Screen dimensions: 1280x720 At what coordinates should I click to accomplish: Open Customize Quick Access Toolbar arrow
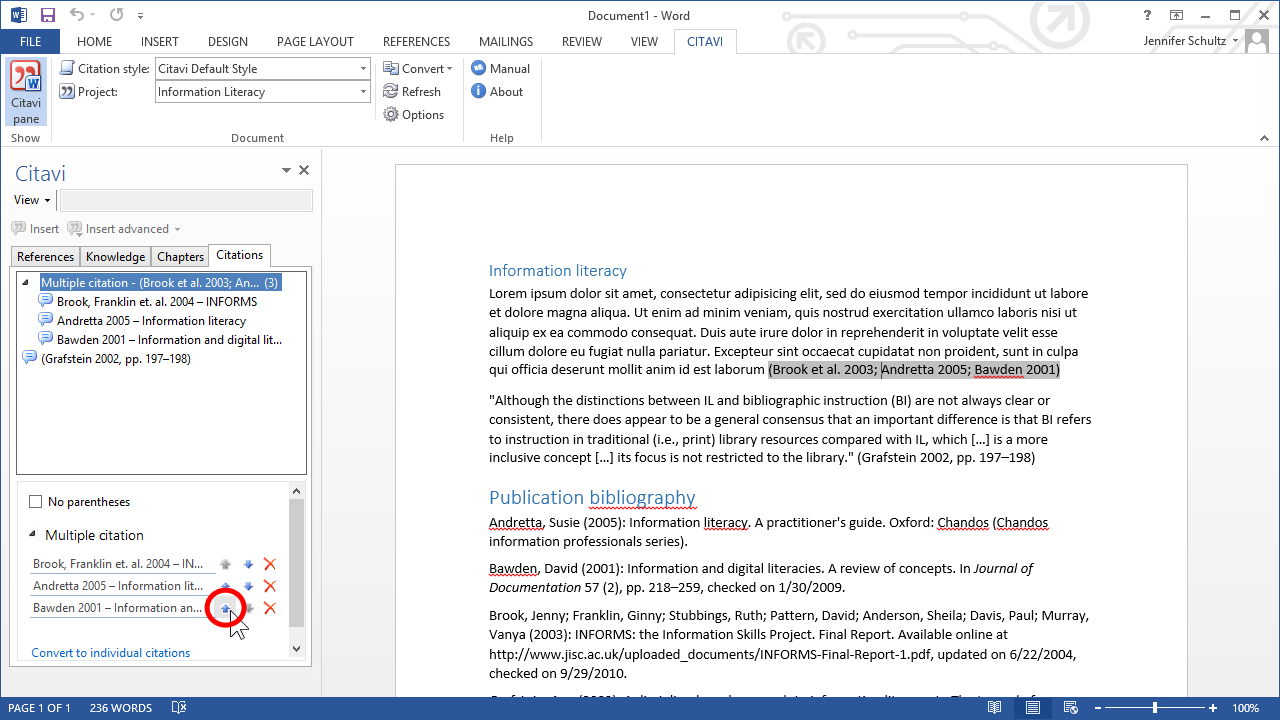140,16
